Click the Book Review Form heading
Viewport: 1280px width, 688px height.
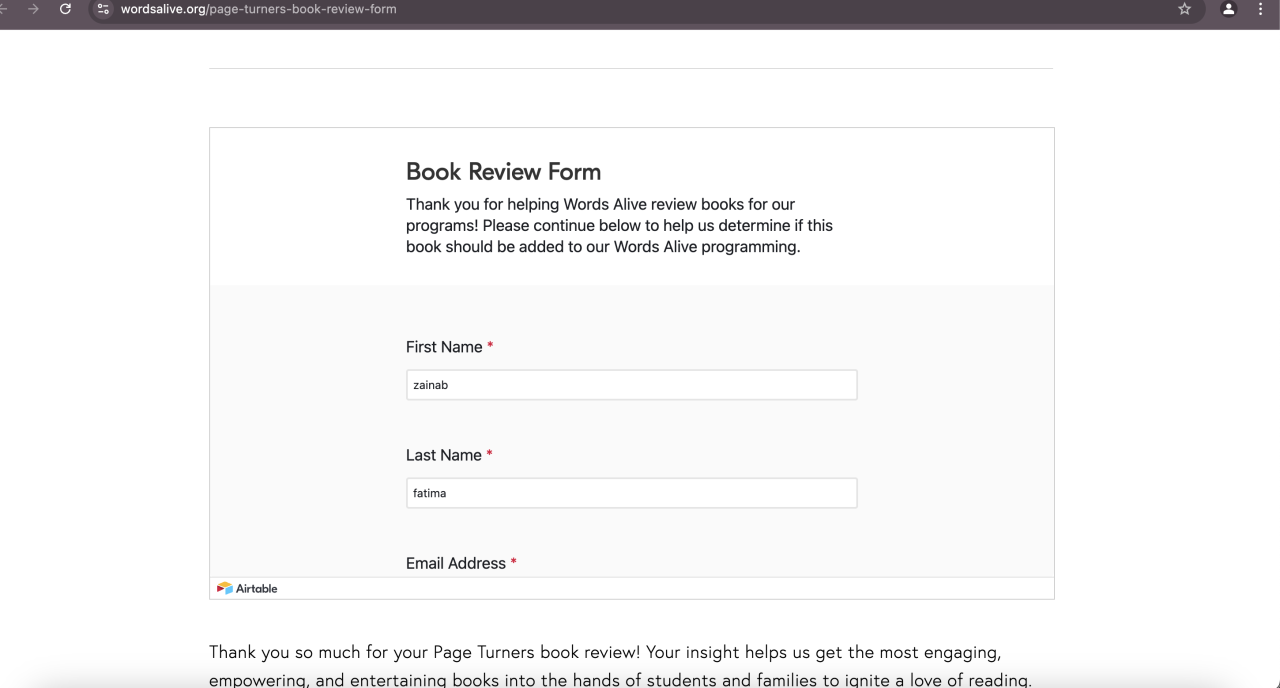503,171
